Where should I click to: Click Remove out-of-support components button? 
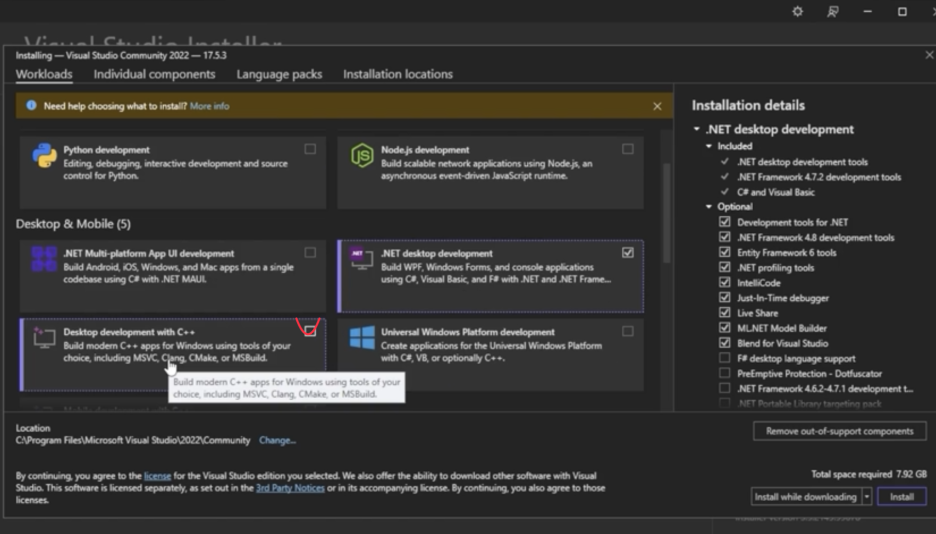839,431
